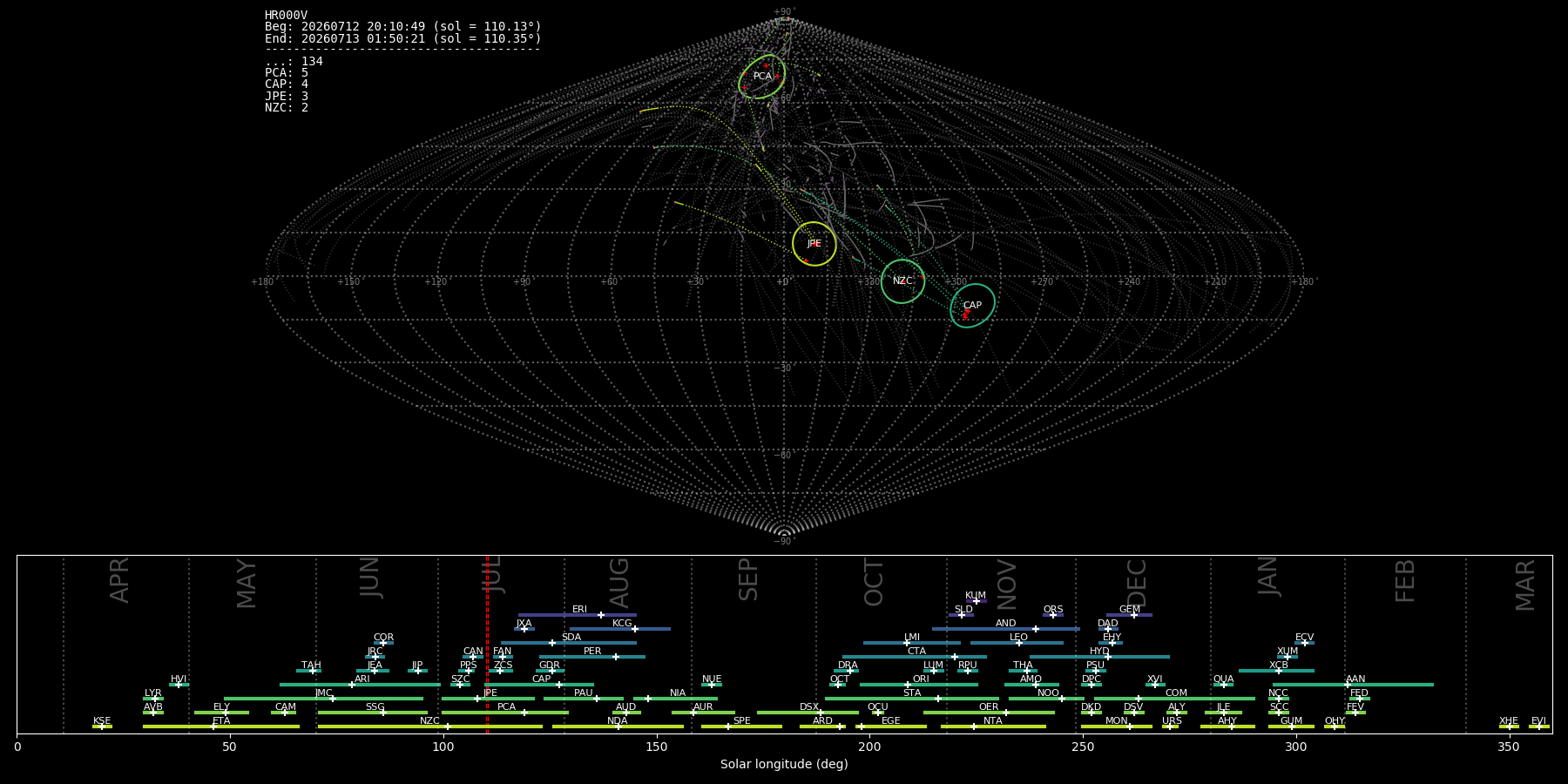Select the LEO shower bar
Screen dimensions: 1568x784
[x=1017, y=643]
